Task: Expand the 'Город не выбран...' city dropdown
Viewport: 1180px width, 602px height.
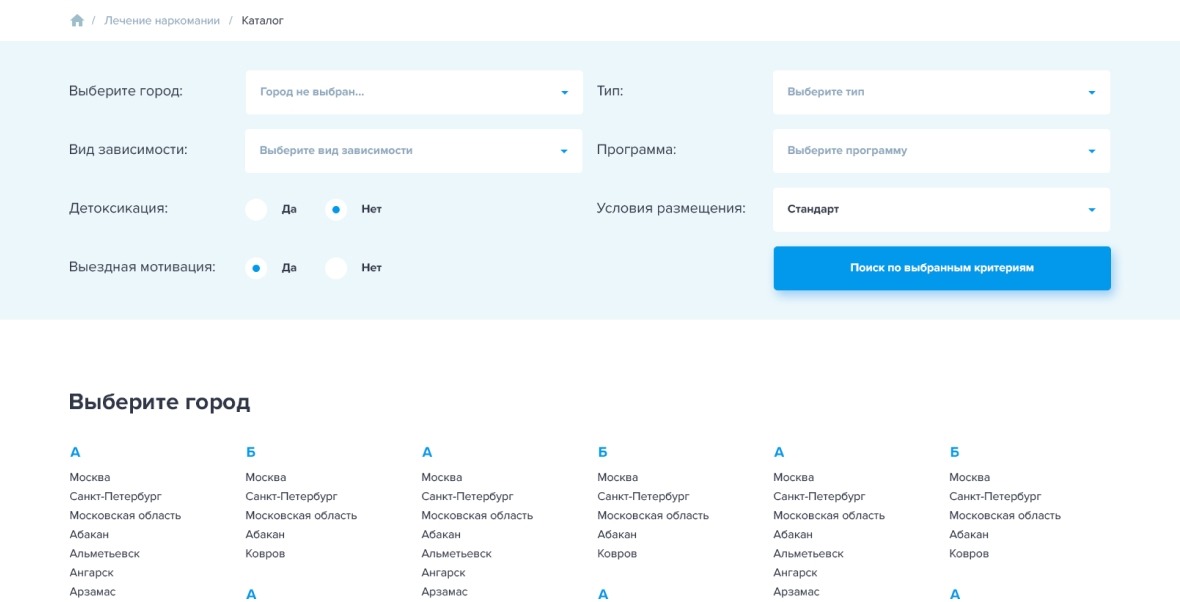Action: (413, 92)
